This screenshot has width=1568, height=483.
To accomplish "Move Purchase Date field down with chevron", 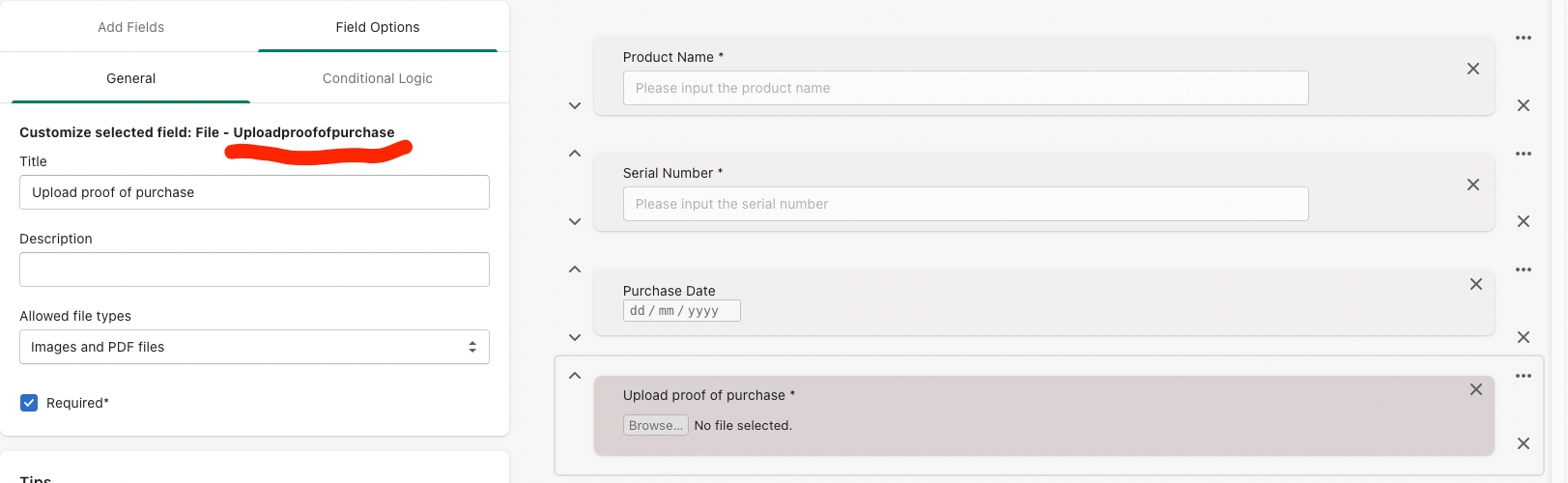I will pos(575,337).
